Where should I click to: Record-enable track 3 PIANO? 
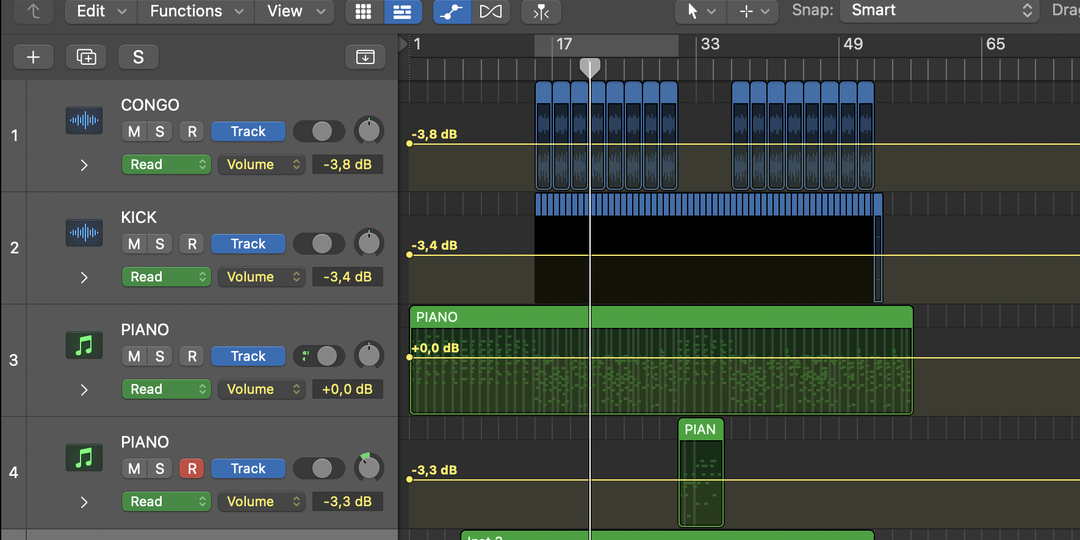(x=192, y=356)
